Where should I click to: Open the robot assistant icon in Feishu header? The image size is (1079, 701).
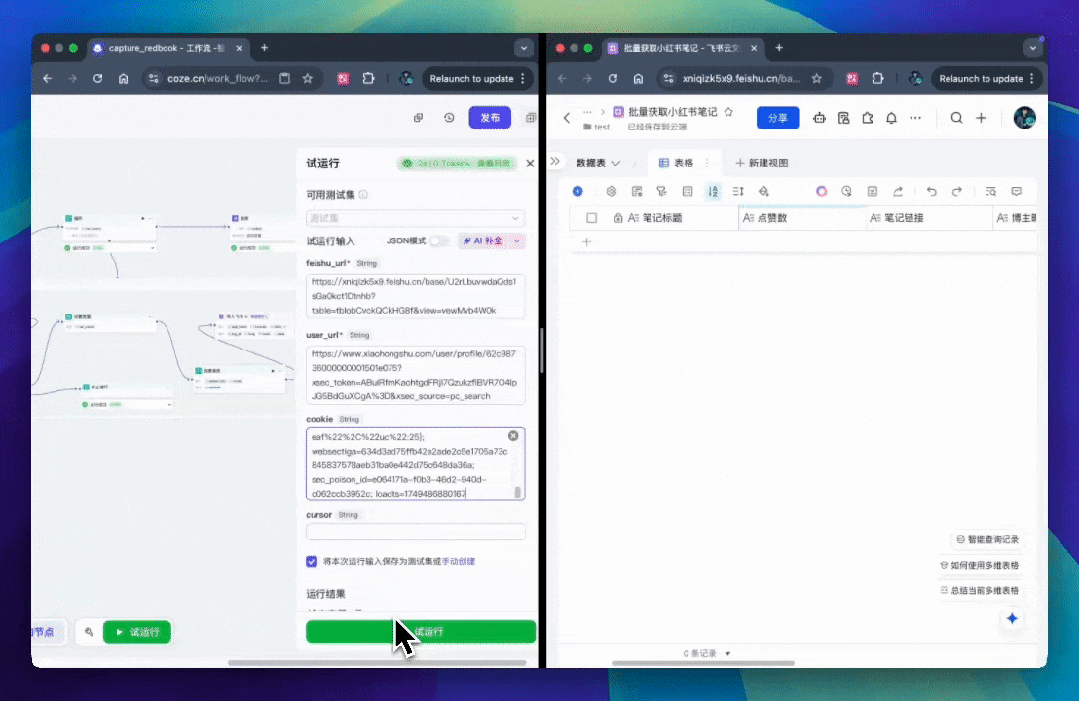[x=819, y=118]
